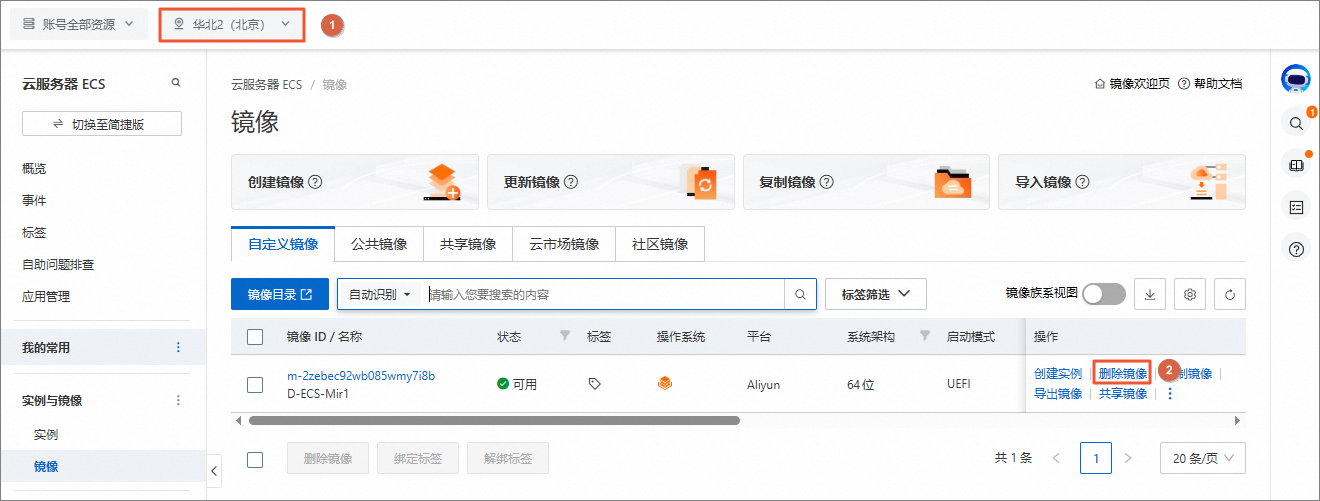The width and height of the screenshot is (1320, 501).
Task: Open 应用管理 in sidebar
Action: point(46,296)
